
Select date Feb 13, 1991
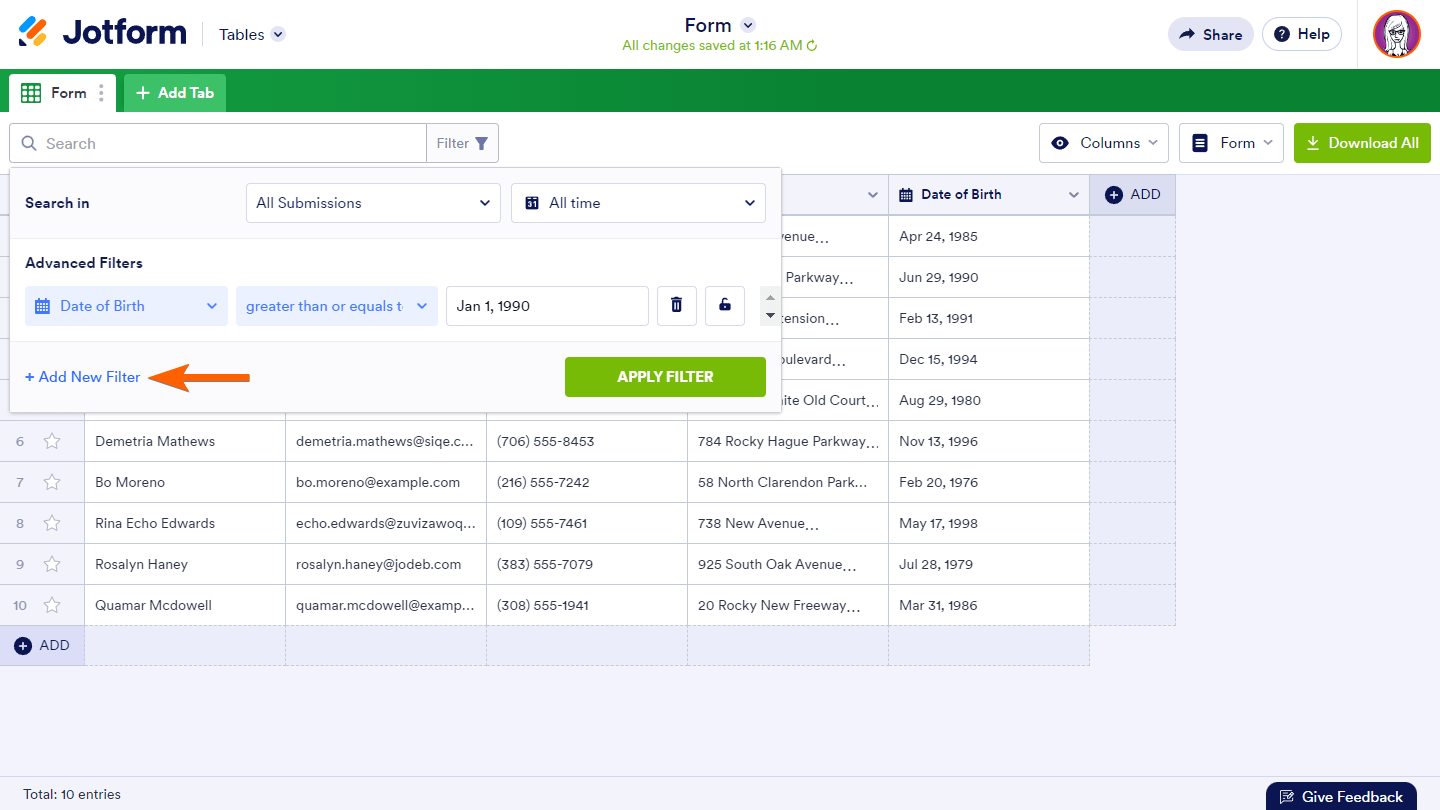[989, 318]
